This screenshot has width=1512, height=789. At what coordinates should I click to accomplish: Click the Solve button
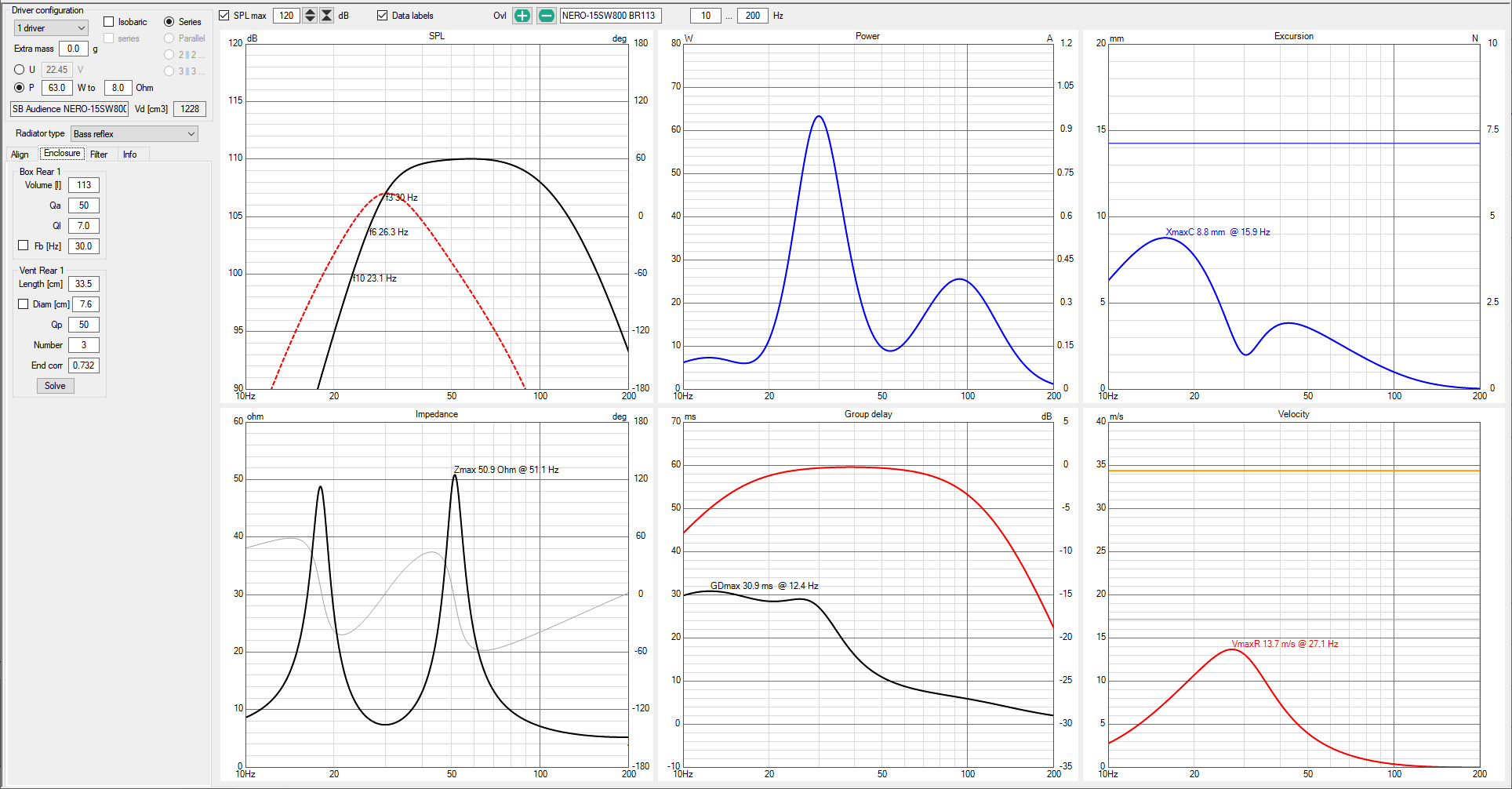click(55, 386)
